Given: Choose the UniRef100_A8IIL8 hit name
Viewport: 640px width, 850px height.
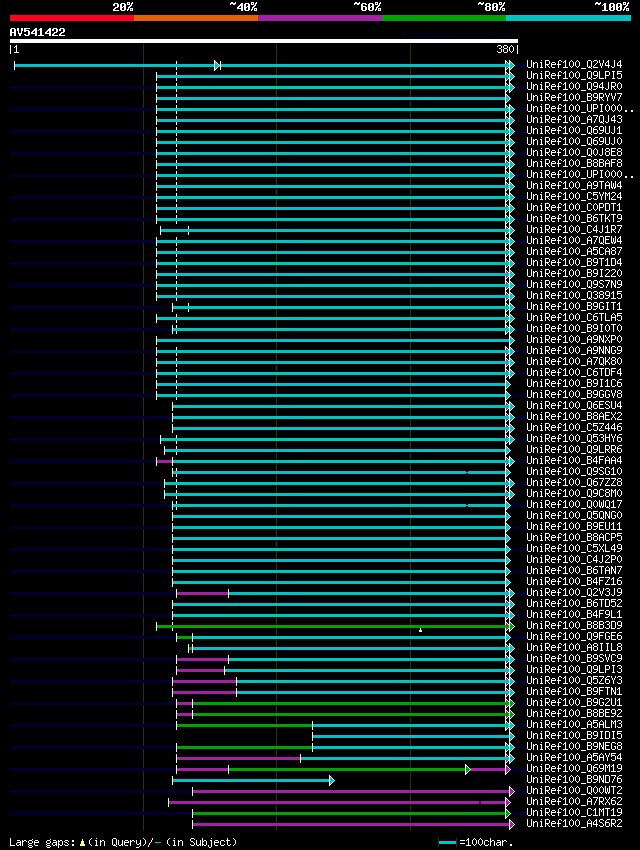Looking at the screenshot, I should 574,647.
